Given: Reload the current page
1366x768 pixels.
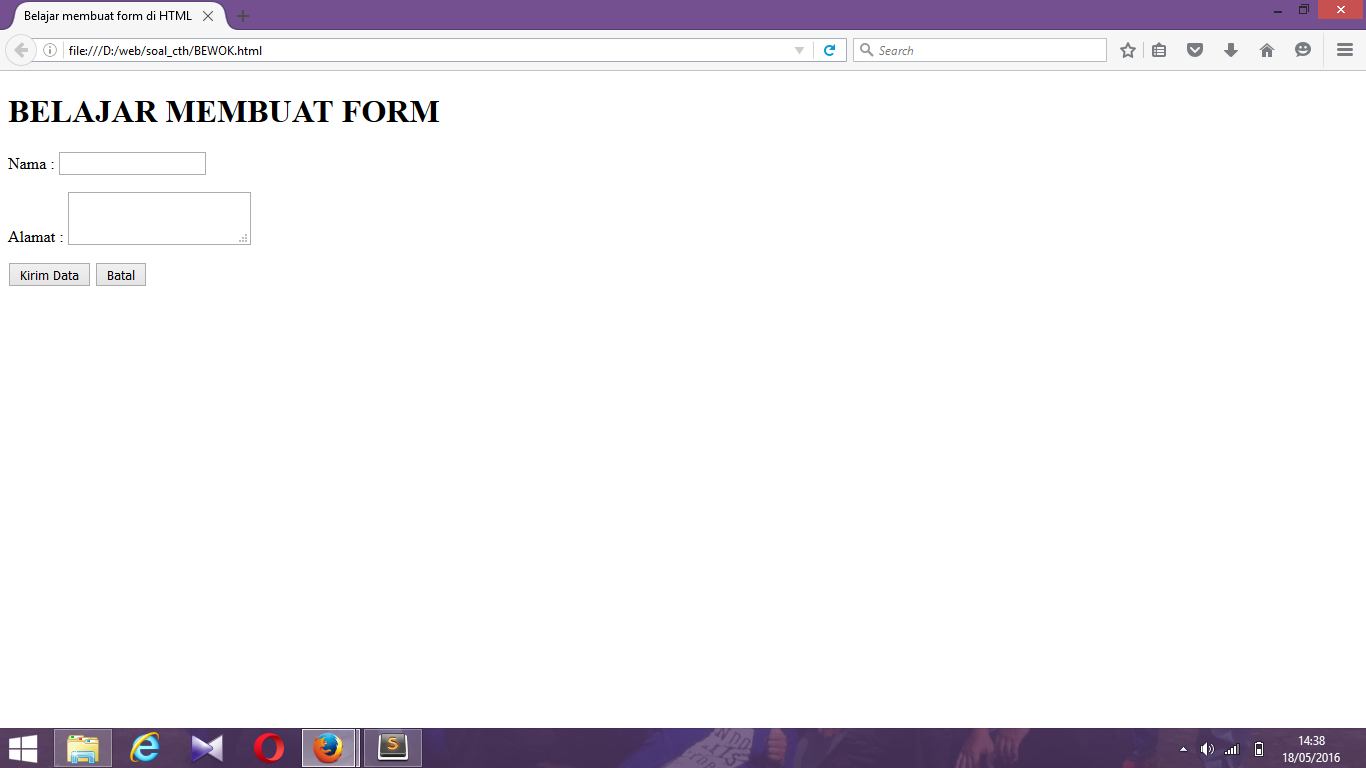Looking at the screenshot, I should 830,49.
